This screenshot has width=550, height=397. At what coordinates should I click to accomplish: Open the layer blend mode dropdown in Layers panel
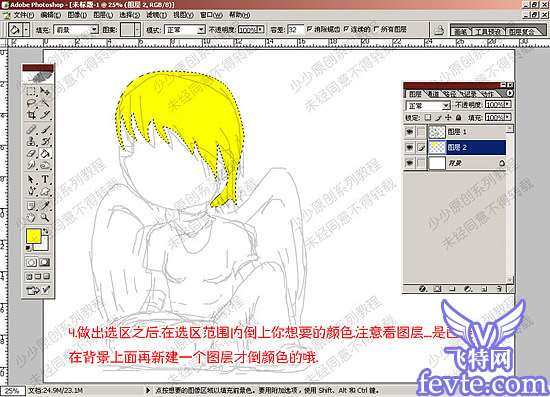428,106
